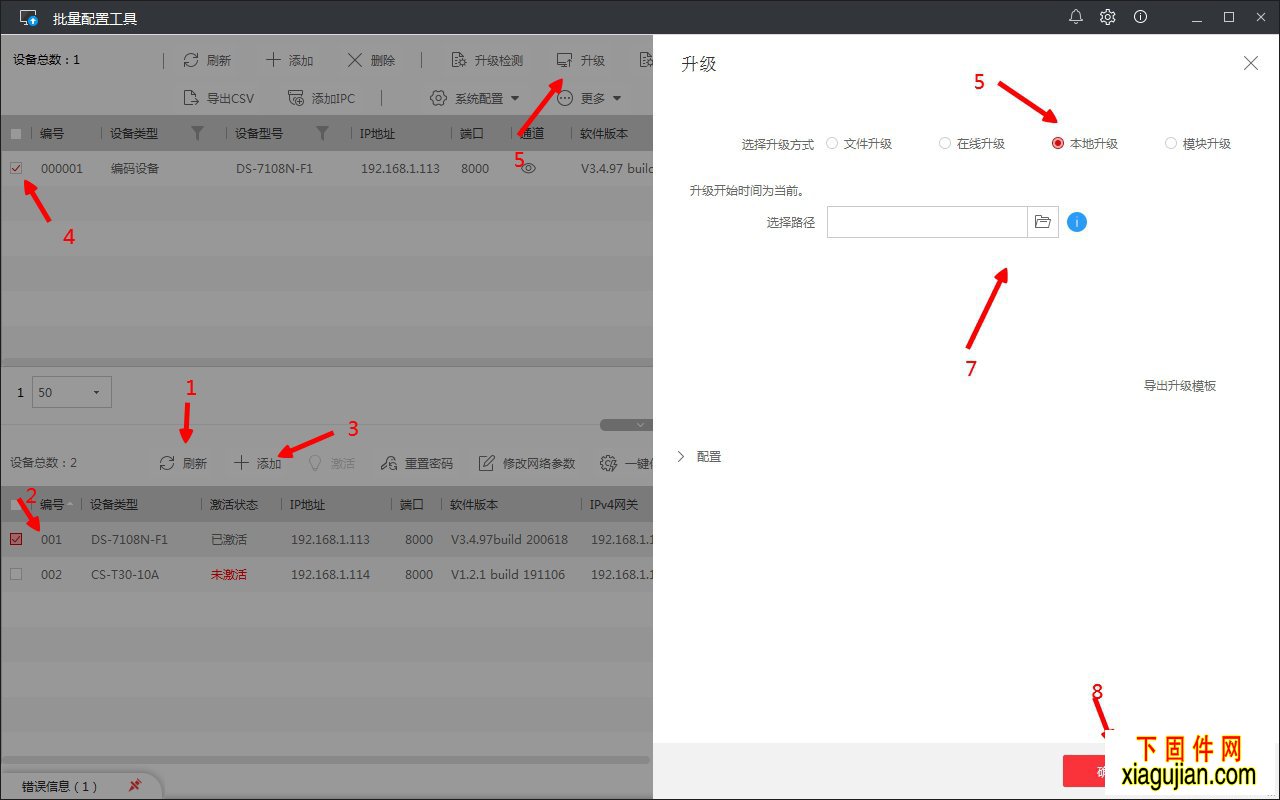Click the IP地址 header in upper table
This screenshot has height=800, width=1280.
(x=377, y=133)
